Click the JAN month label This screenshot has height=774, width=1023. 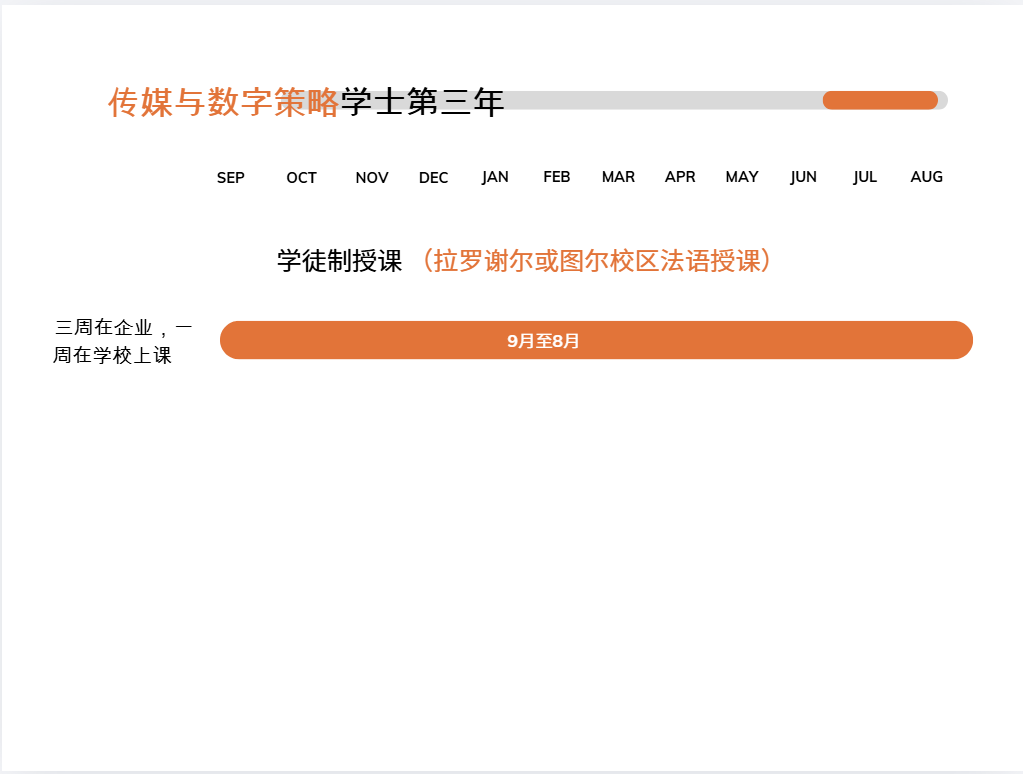pyautogui.click(x=495, y=177)
